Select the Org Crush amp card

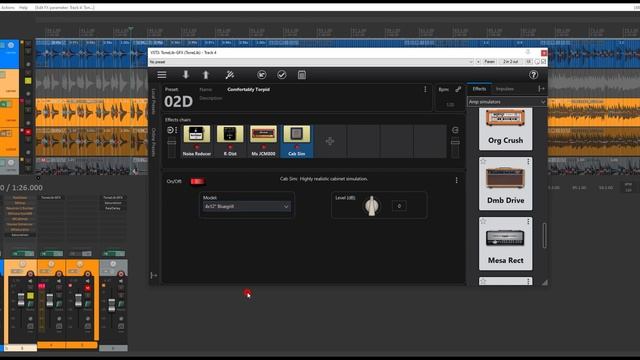coord(505,129)
